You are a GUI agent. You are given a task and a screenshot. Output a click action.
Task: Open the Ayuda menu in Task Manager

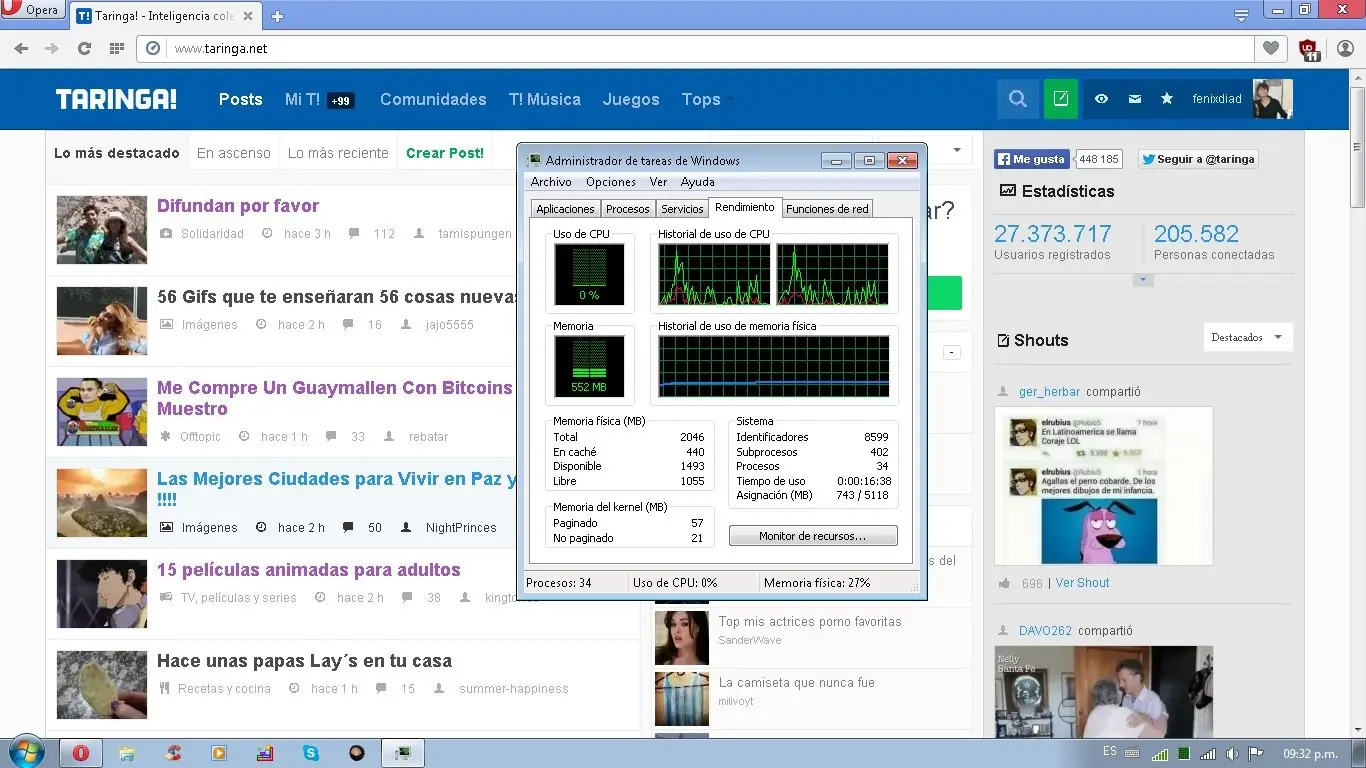click(x=697, y=182)
